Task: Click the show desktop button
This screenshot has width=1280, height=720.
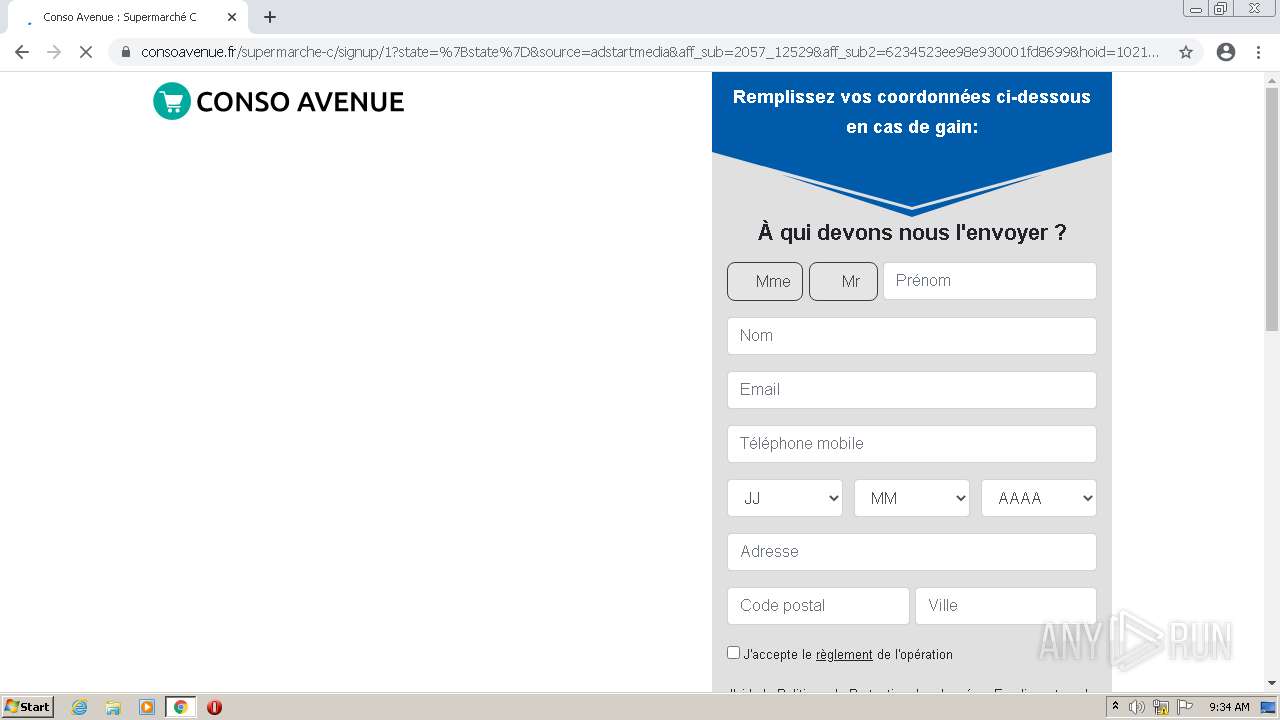Action: [1269, 707]
